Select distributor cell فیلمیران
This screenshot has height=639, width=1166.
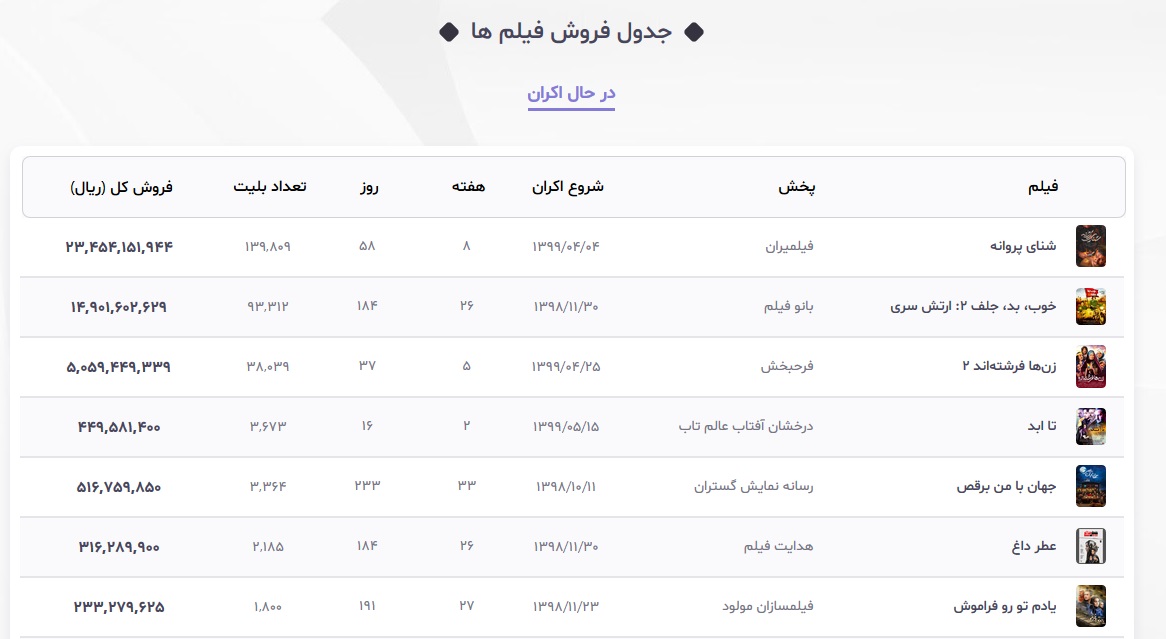coord(789,246)
